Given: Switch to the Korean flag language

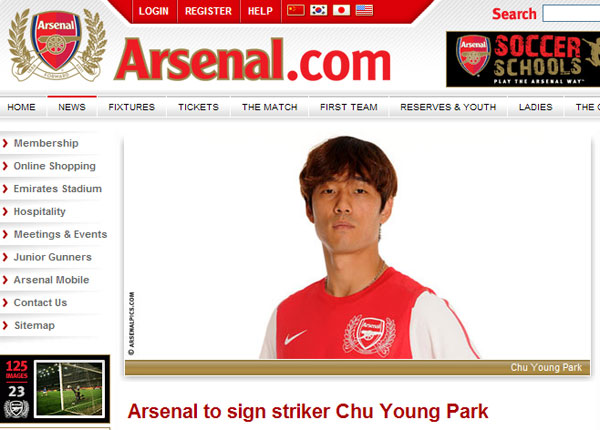Looking at the screenshot, I should pyautogui.click(x=318, y=10).
